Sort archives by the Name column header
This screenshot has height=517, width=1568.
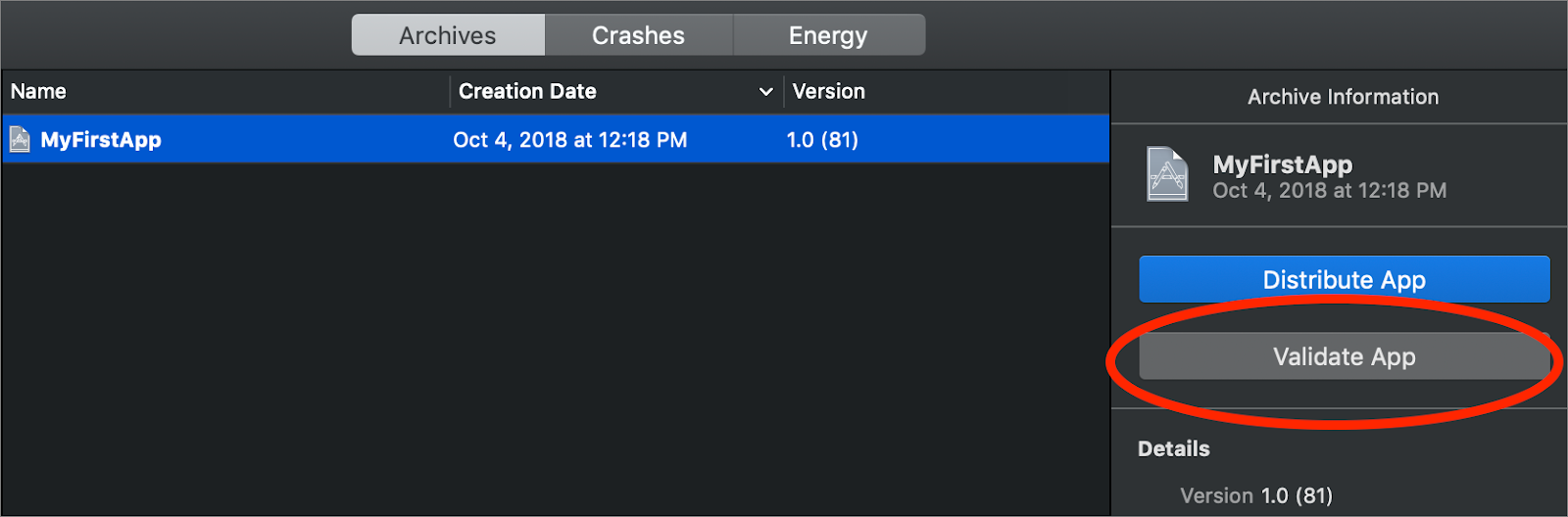pos(39,92)
